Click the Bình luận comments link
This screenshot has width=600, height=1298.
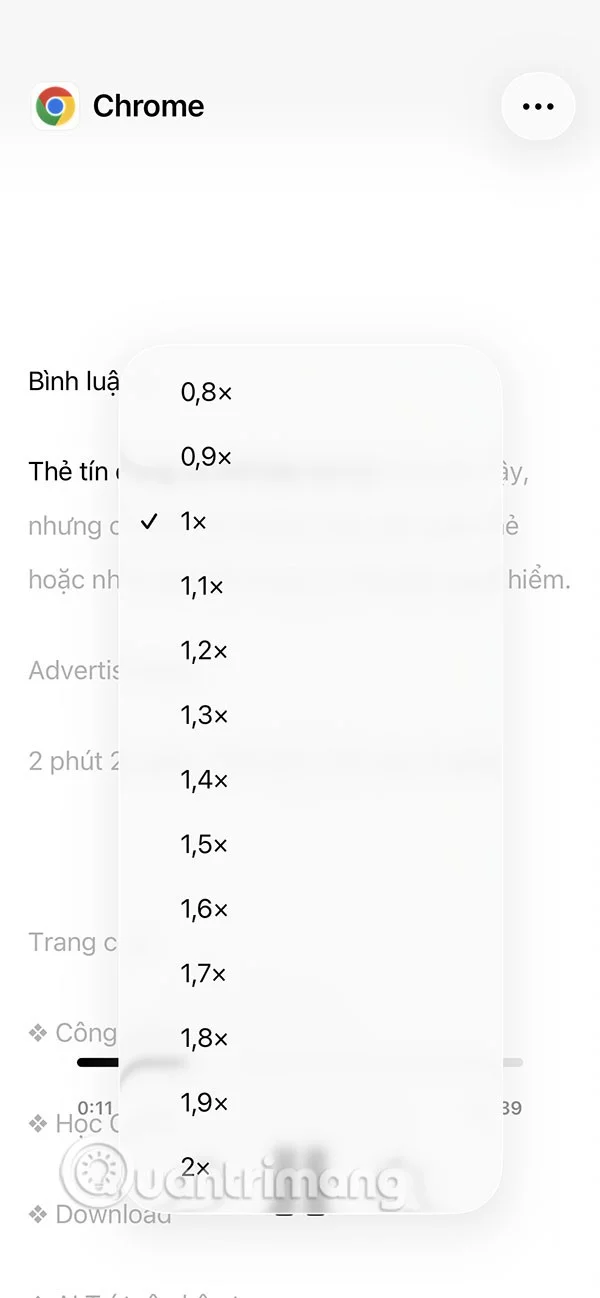[x=72, y=381]
